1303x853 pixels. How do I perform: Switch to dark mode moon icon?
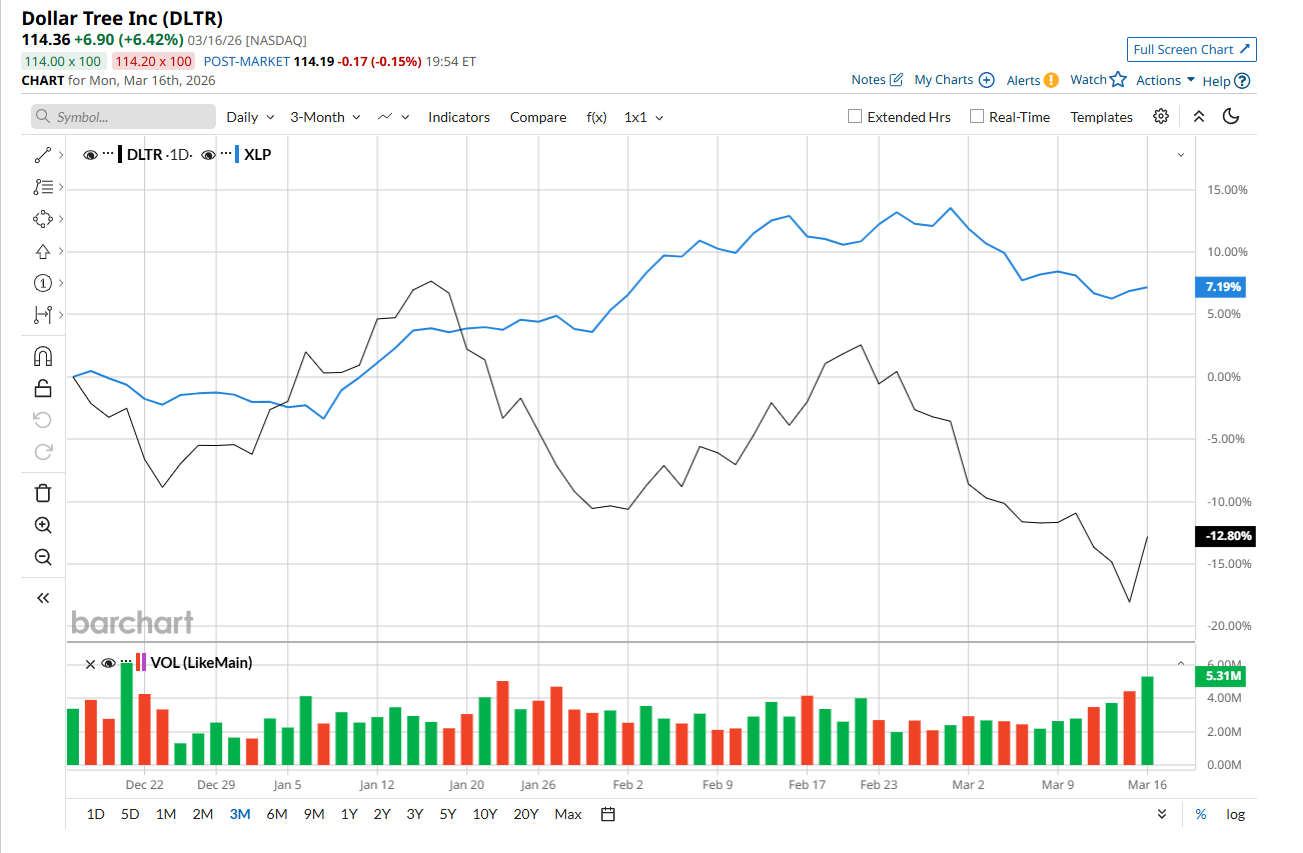click(x=1231, y=116)
